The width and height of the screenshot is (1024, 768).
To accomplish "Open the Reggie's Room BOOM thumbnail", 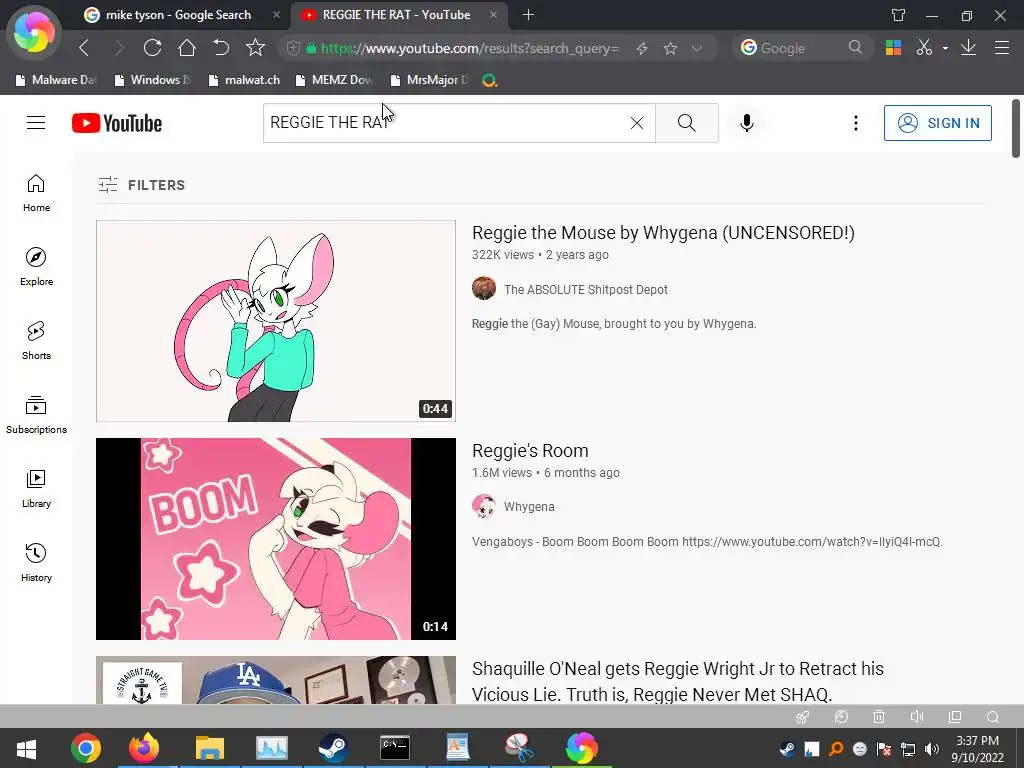I will pyautogui.click(x=276, y=539).
